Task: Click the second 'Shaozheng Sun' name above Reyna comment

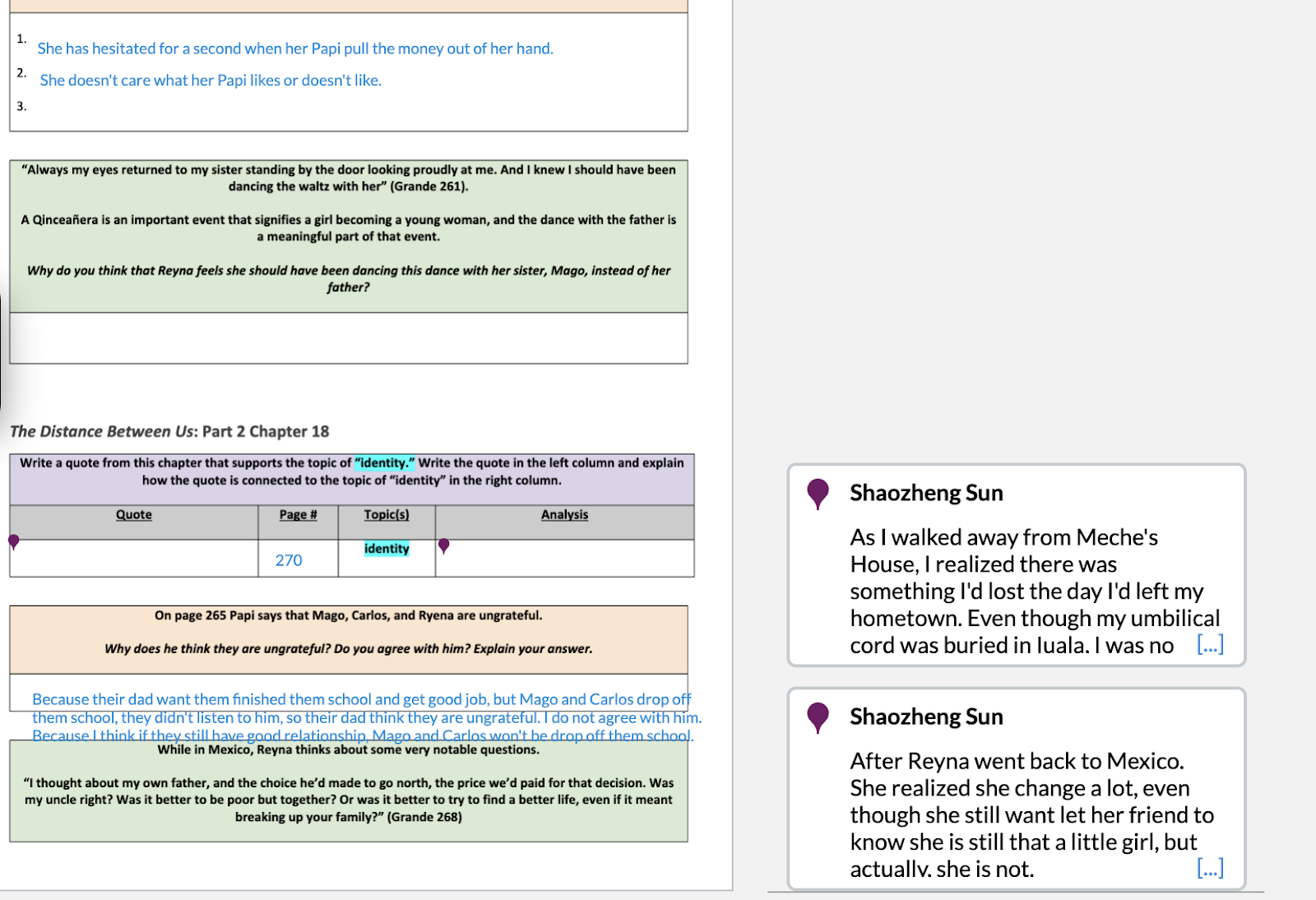Action: 926,717
